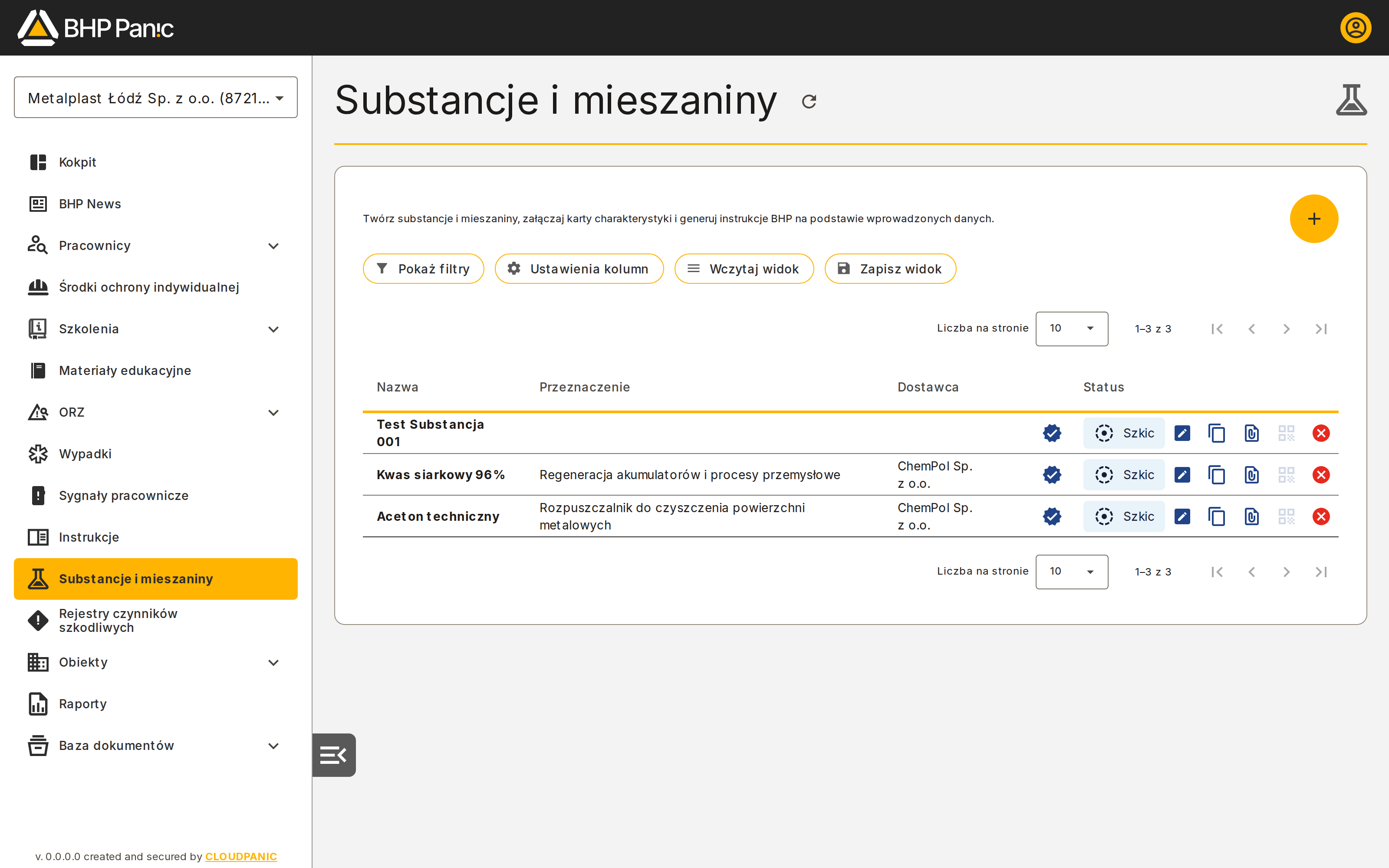Open Instrukcje section

[x=155, y=537]
